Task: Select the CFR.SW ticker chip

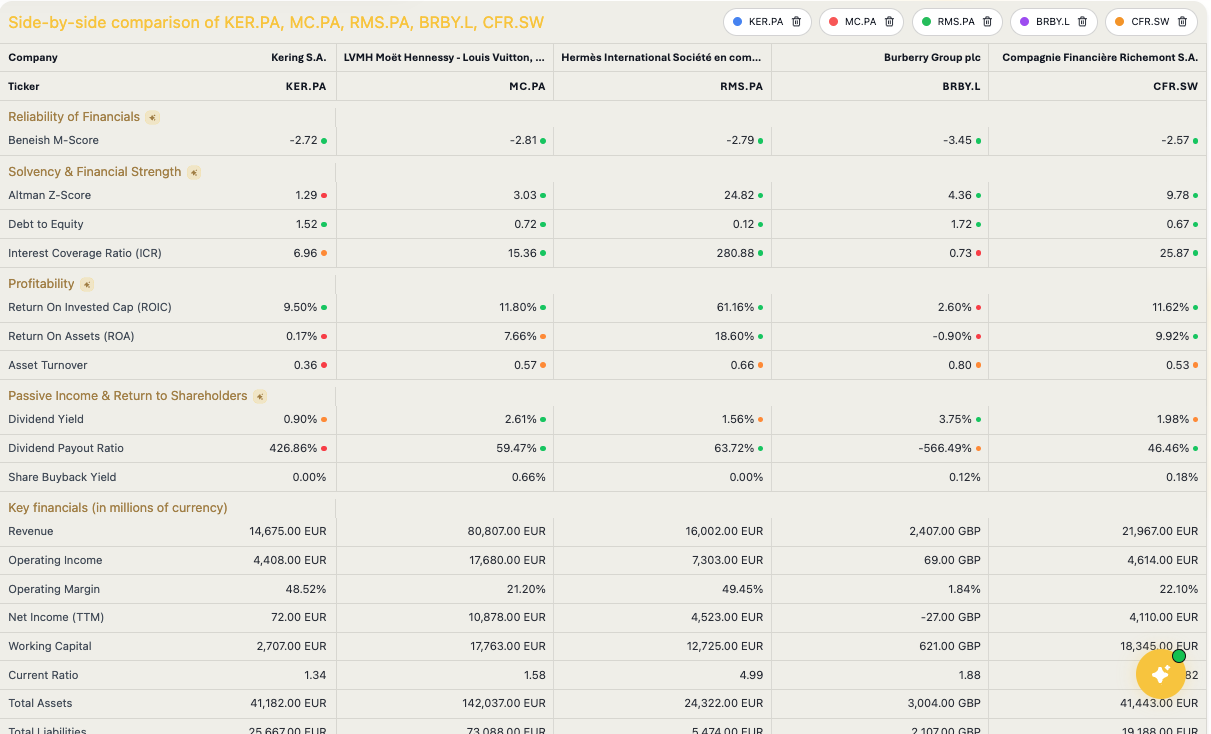Action: click(1150, 22)
